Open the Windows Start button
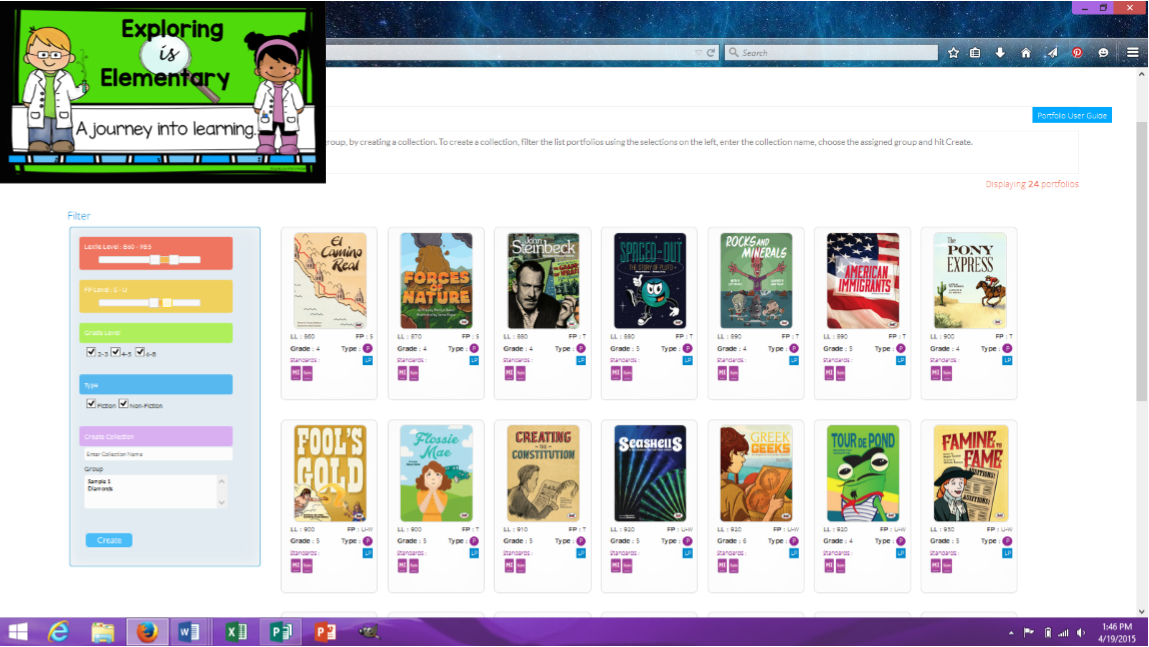 [18, 632]
